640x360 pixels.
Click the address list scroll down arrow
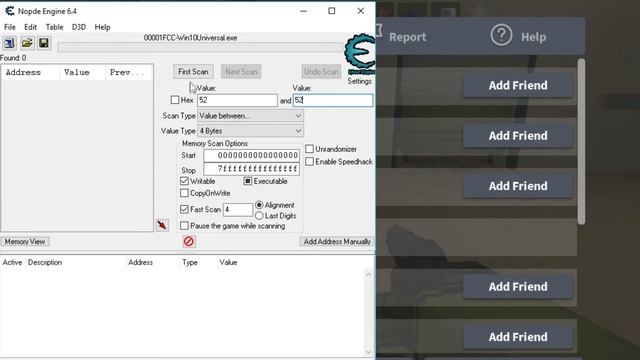pos(369,351)
